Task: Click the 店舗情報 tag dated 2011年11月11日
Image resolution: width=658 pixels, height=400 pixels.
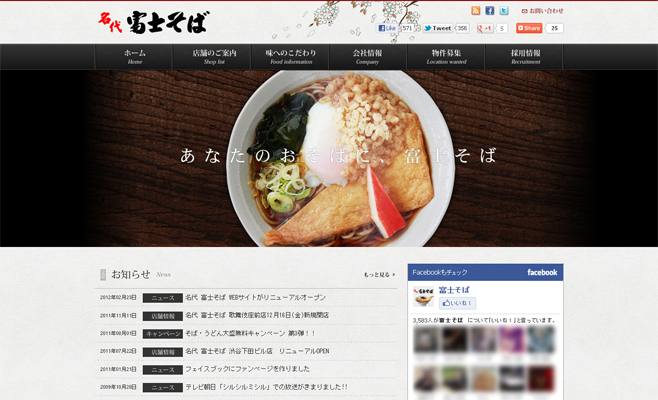Action: click(162, 316)
